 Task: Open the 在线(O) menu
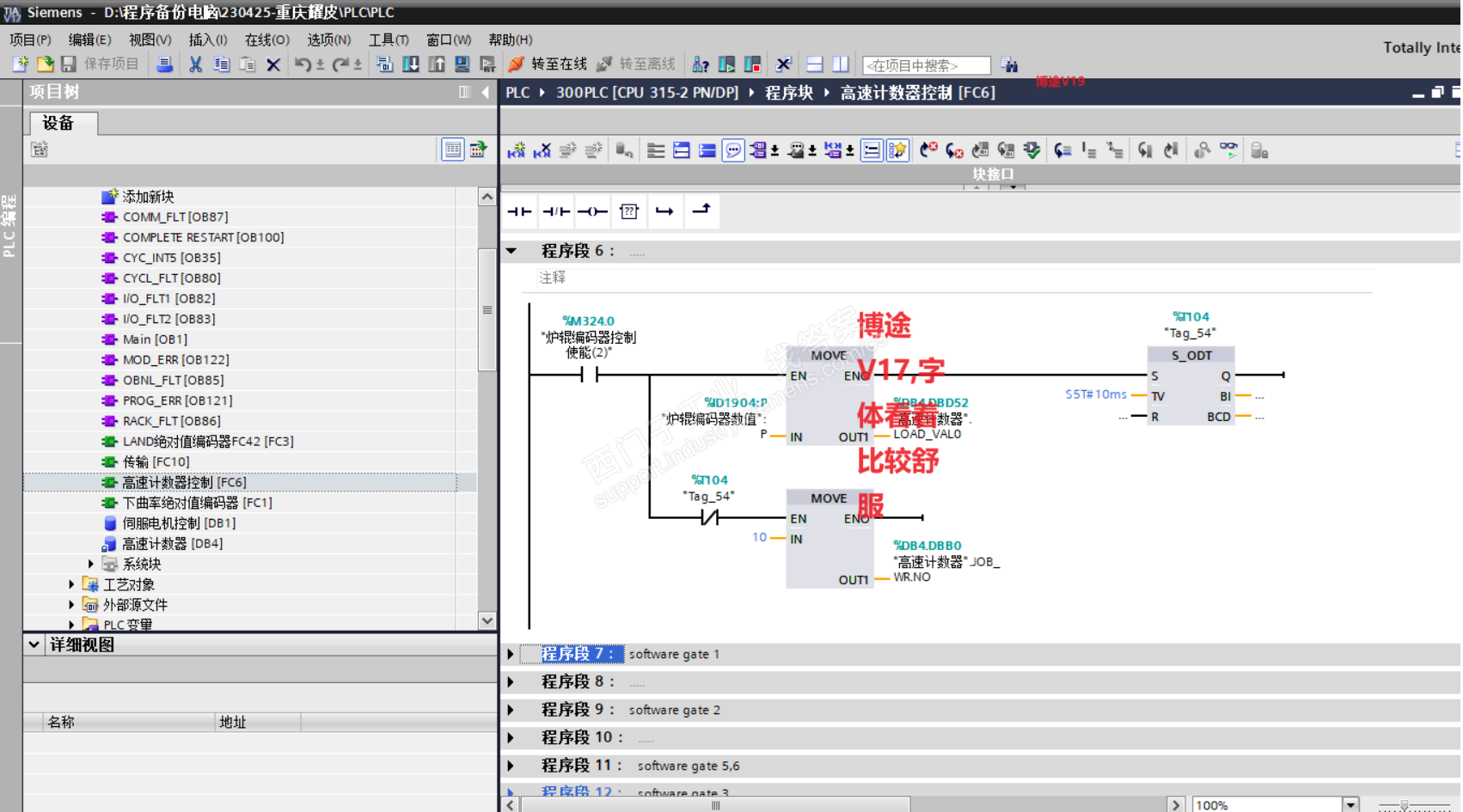(266, 40)
